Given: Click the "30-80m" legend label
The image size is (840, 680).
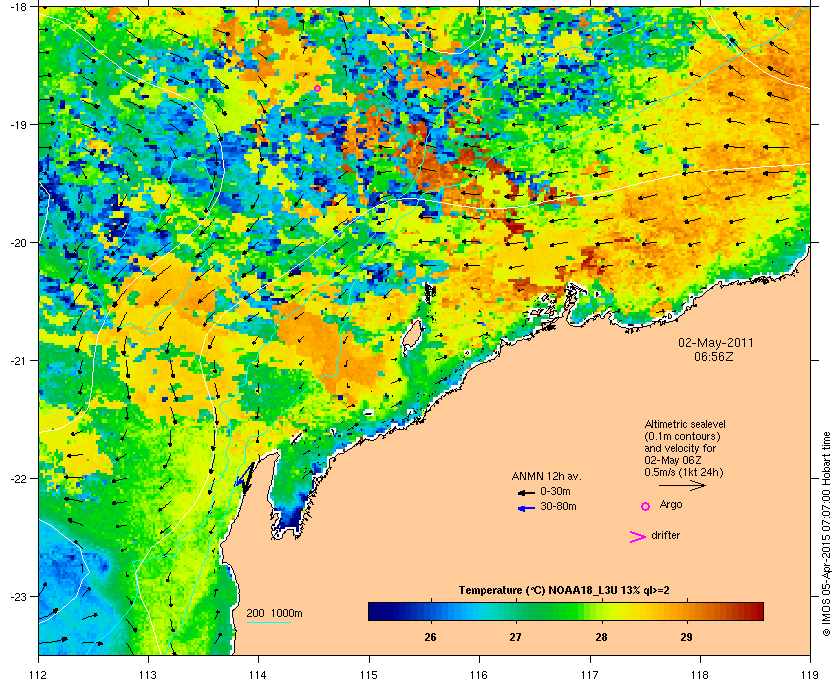Looking at the screenshot, I should 558,506.
